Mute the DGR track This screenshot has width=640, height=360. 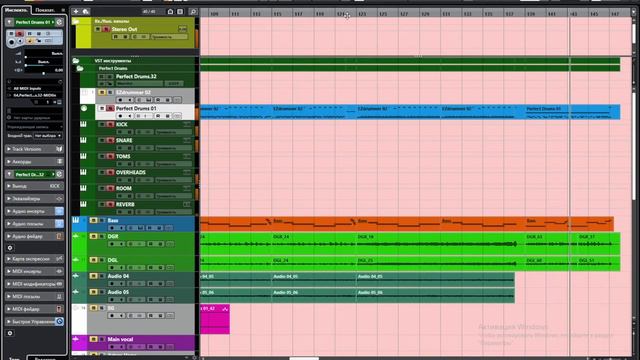click(93, 236)
